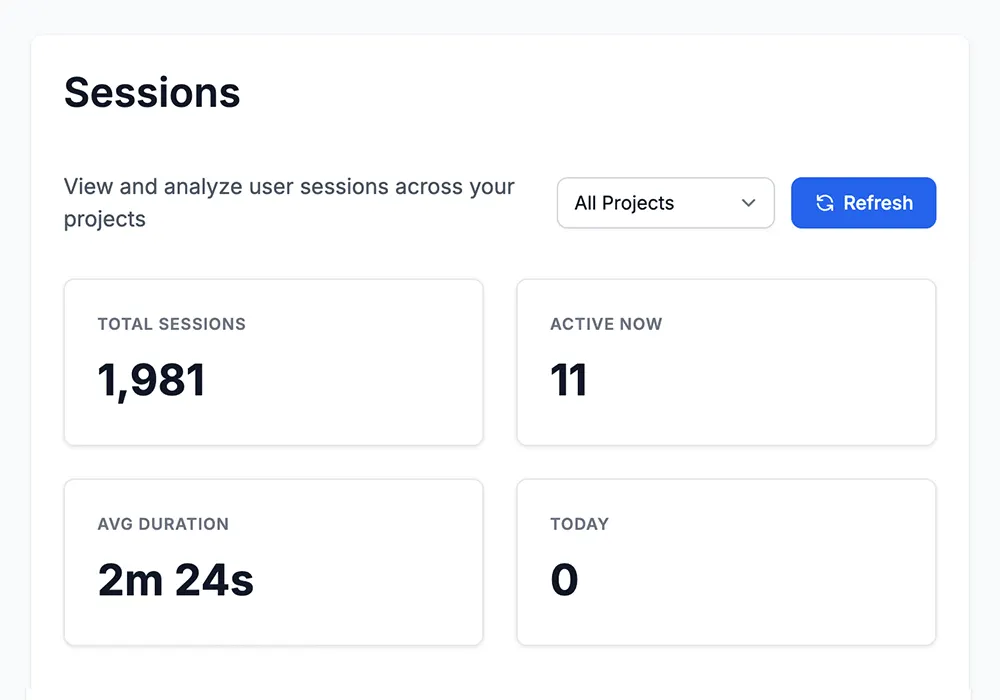Click the AVG DURATION label
1000x700 pixels.
pyautogui.click(x=163, y=524)
